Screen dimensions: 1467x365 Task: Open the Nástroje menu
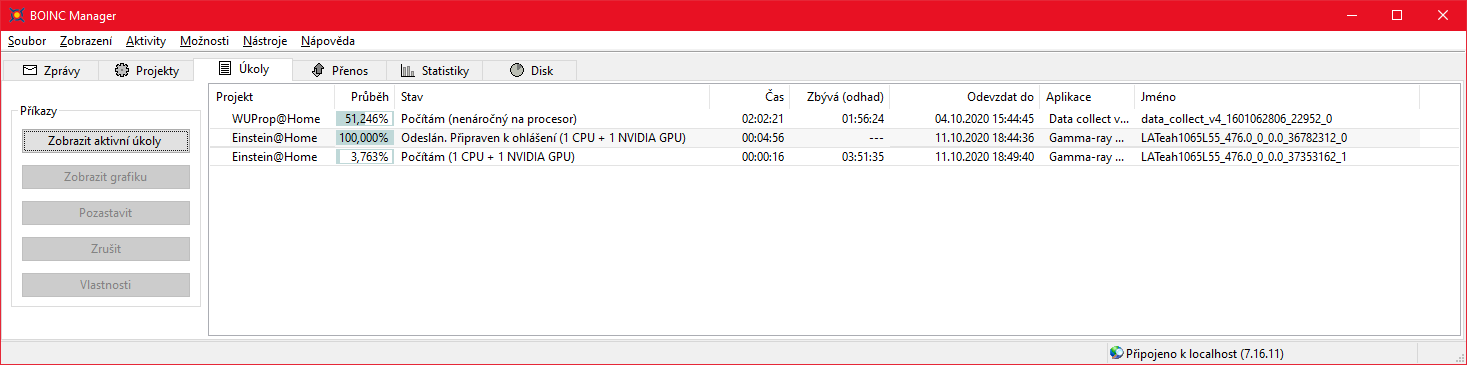click(265, 41)
